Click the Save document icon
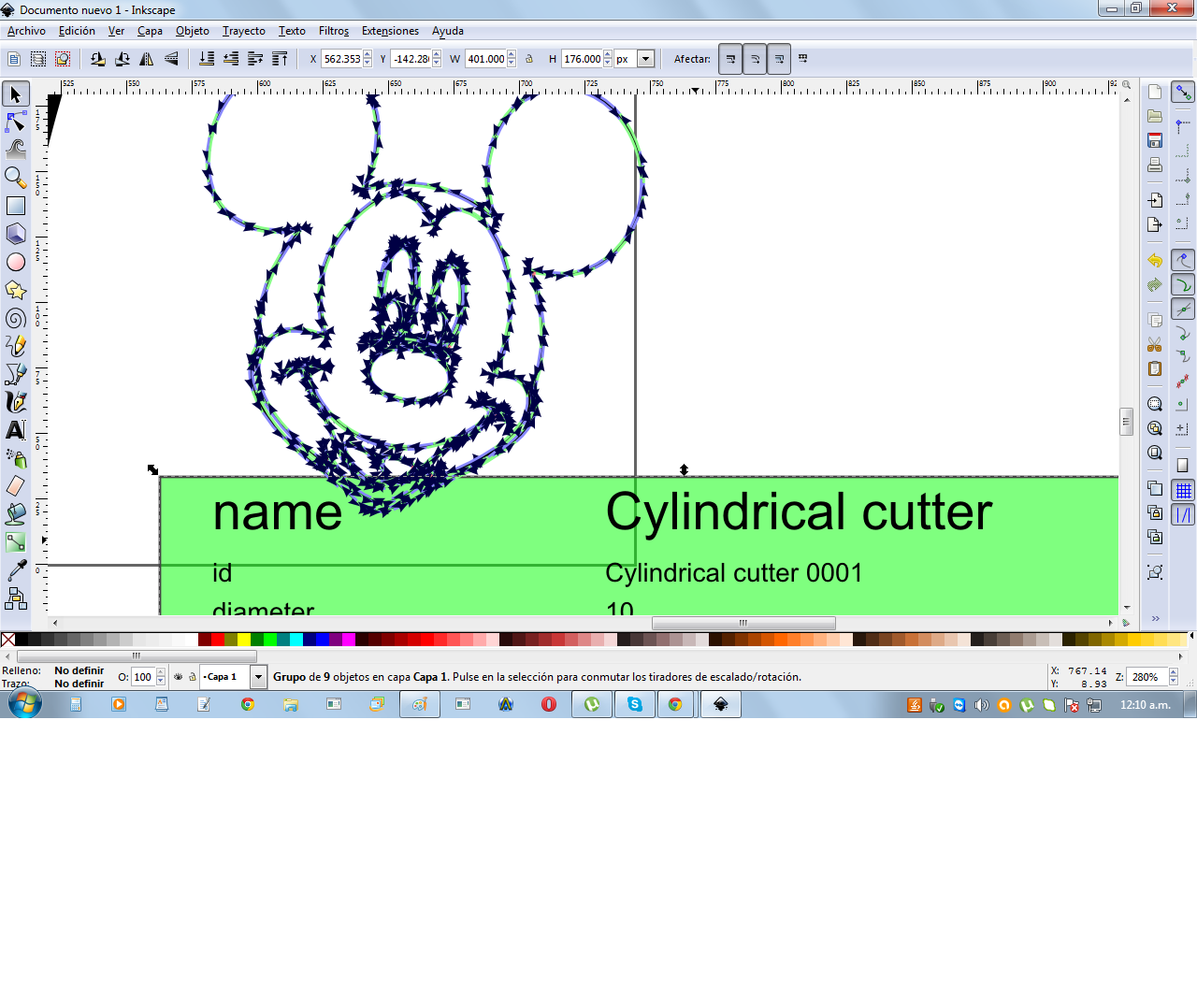The image size is (1197, 1008). click(x=1155, y=140)
